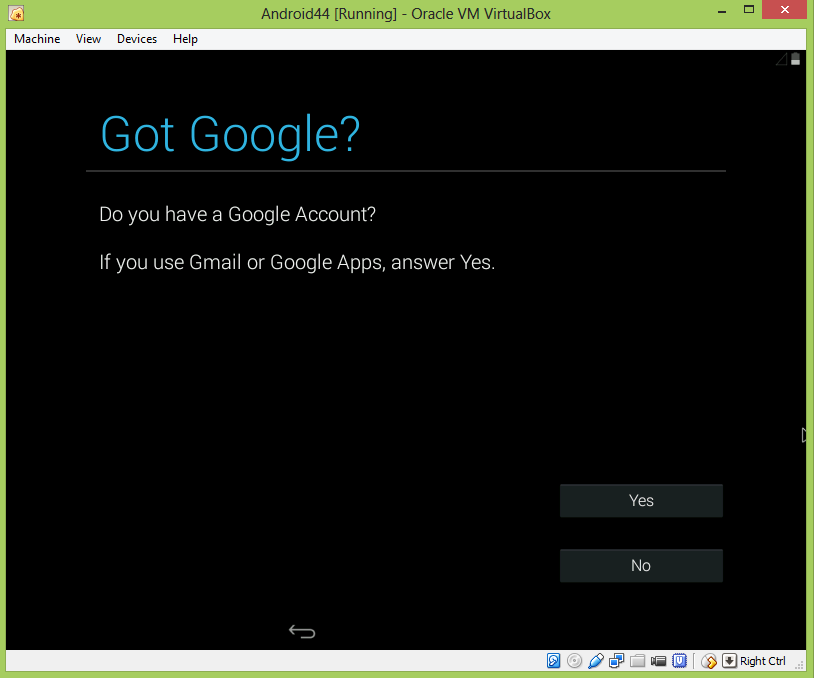Click the Right Ctrl host key label
The height and width of the screenshot is (678, 814).
point(763,661)
